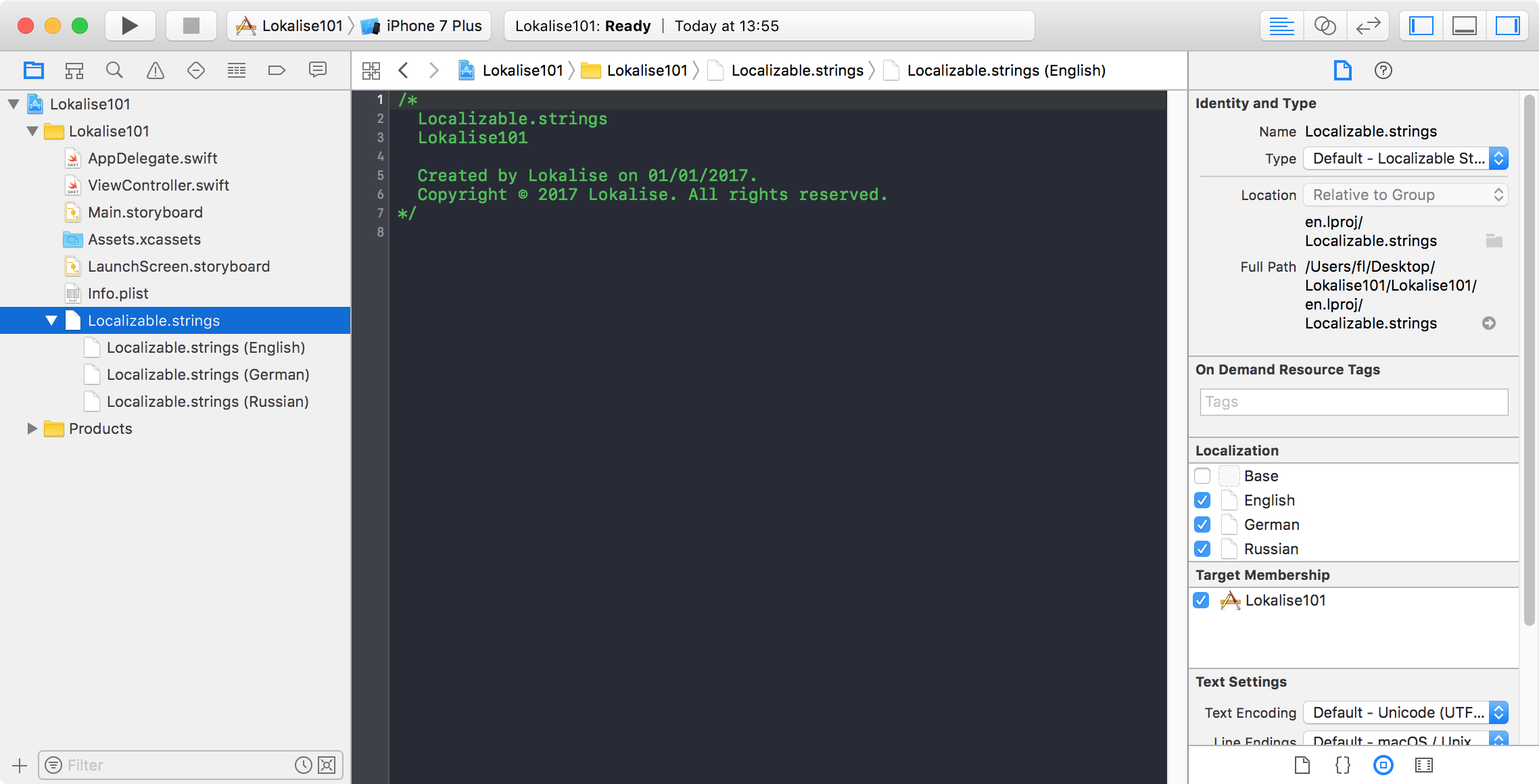Show File Template library
The image size is (1539, 784).
tap(1302, 765)
